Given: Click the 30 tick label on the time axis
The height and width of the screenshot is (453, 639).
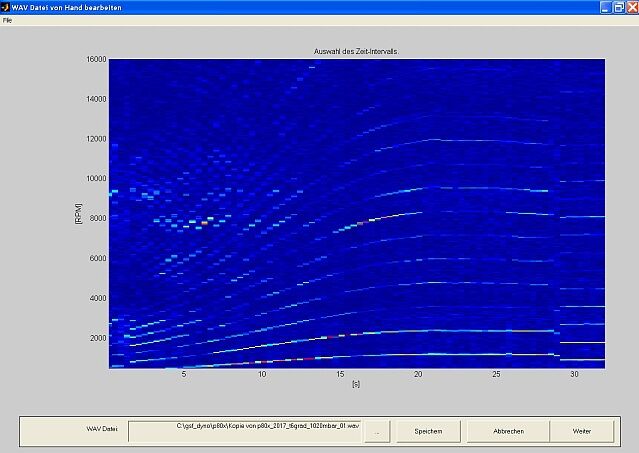Looking at the screenshot, I should (574, 376).
